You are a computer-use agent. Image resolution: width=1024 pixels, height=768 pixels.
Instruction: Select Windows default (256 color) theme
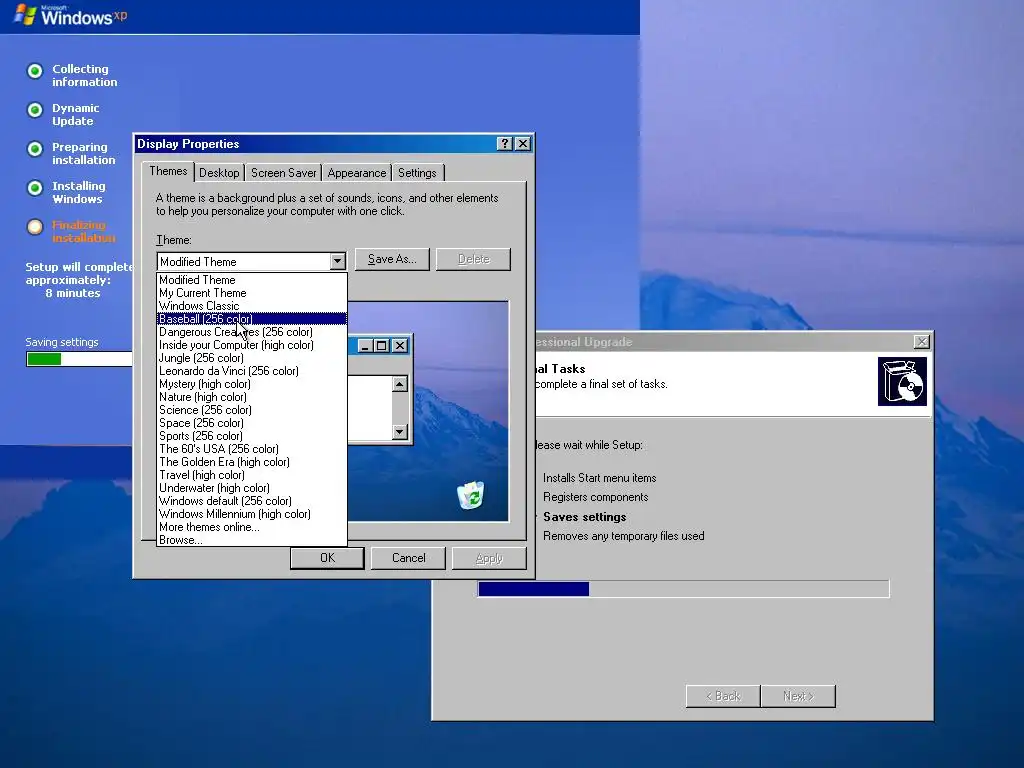(x=251, y=501)
